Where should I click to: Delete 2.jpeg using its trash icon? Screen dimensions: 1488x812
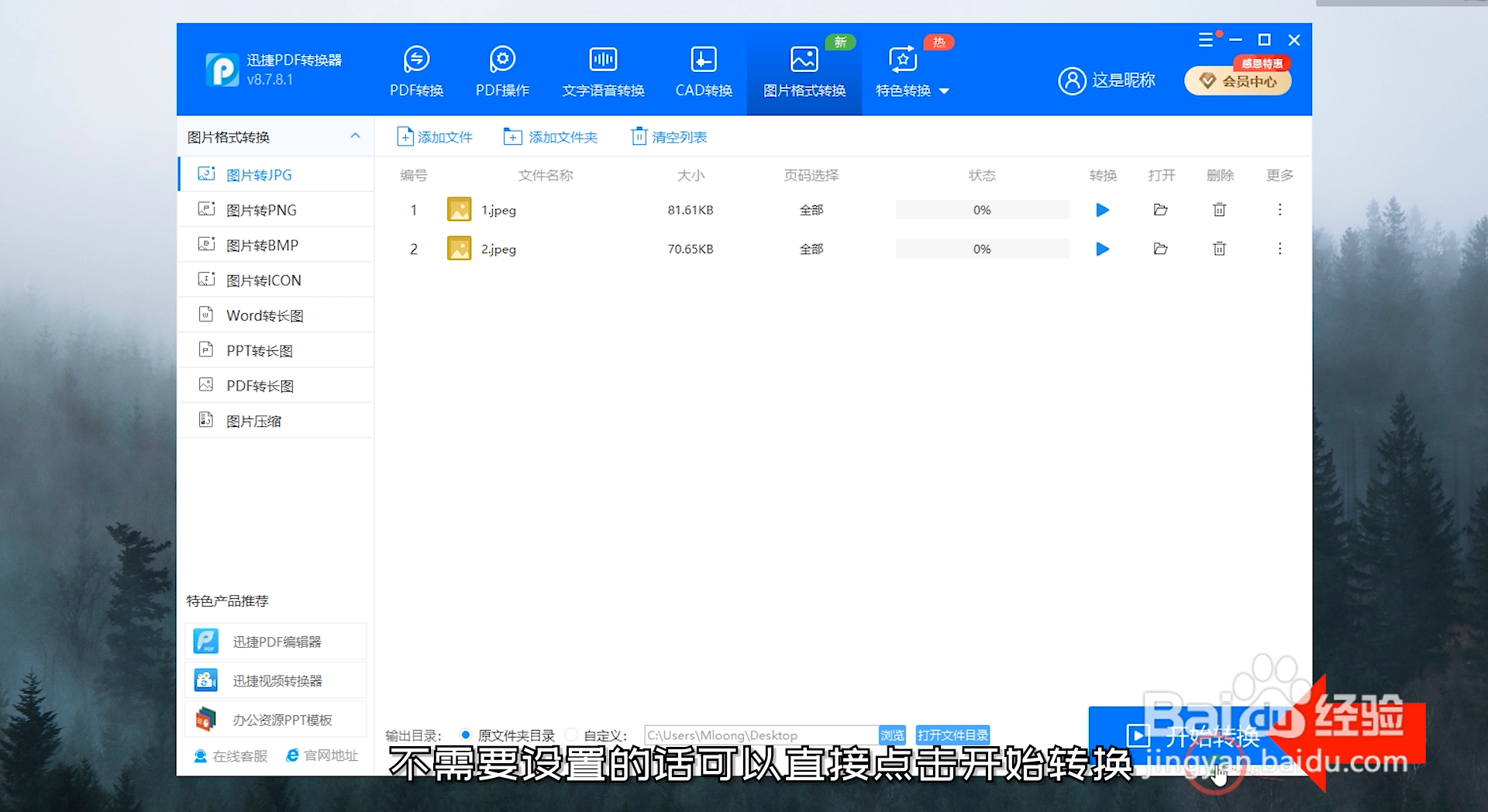[x=1219, y=249]
